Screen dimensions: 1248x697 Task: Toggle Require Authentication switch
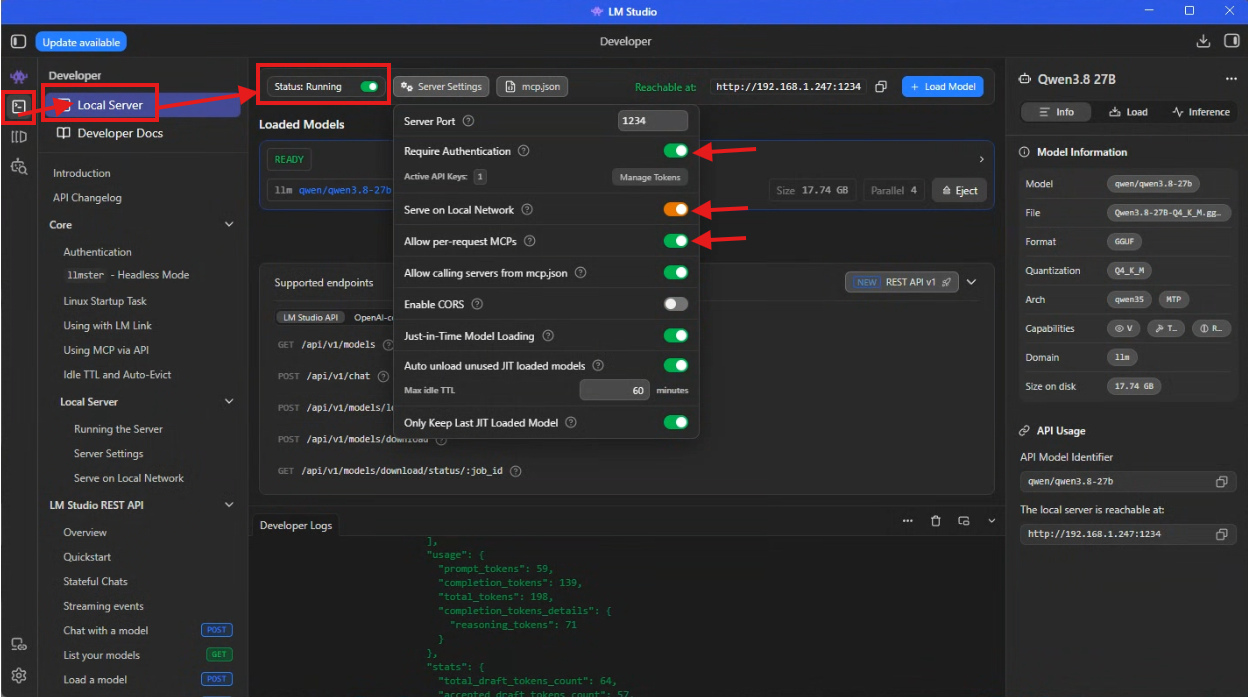[x=676, y=151]
